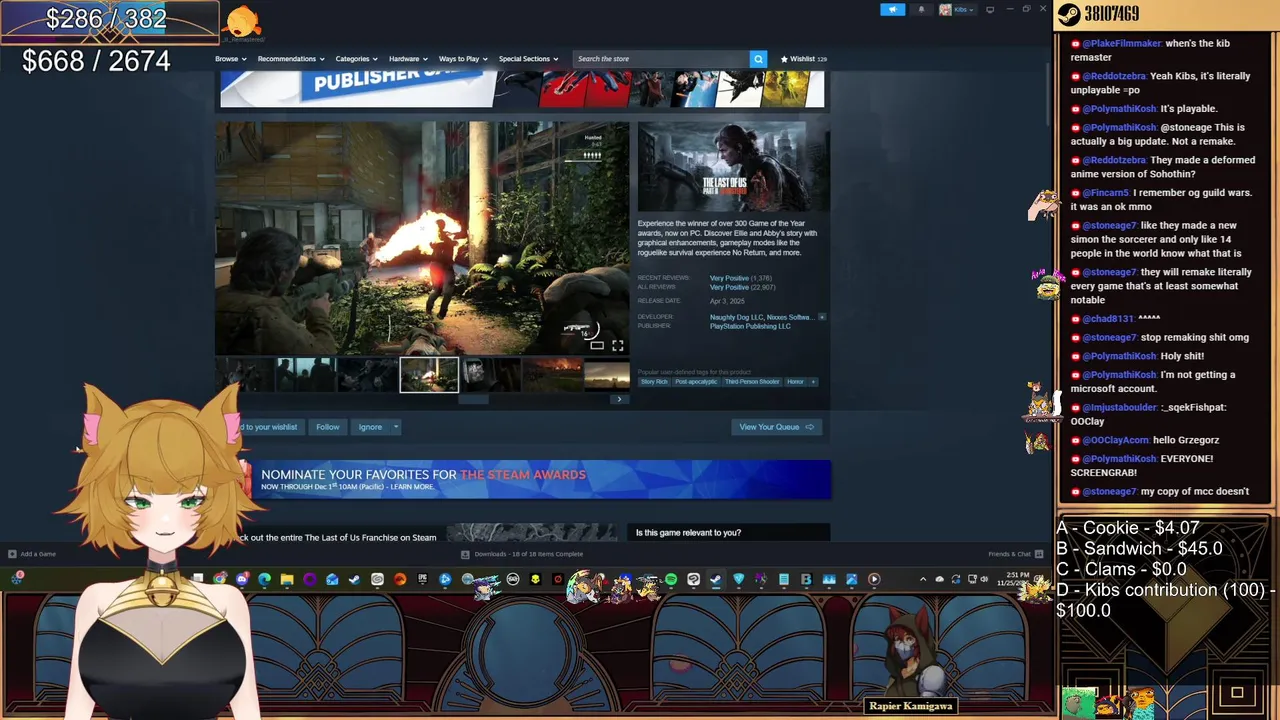Toggle fullscreen on the game video
Viewport: 1280px width, 720px height.
click(x=618, y=345)
